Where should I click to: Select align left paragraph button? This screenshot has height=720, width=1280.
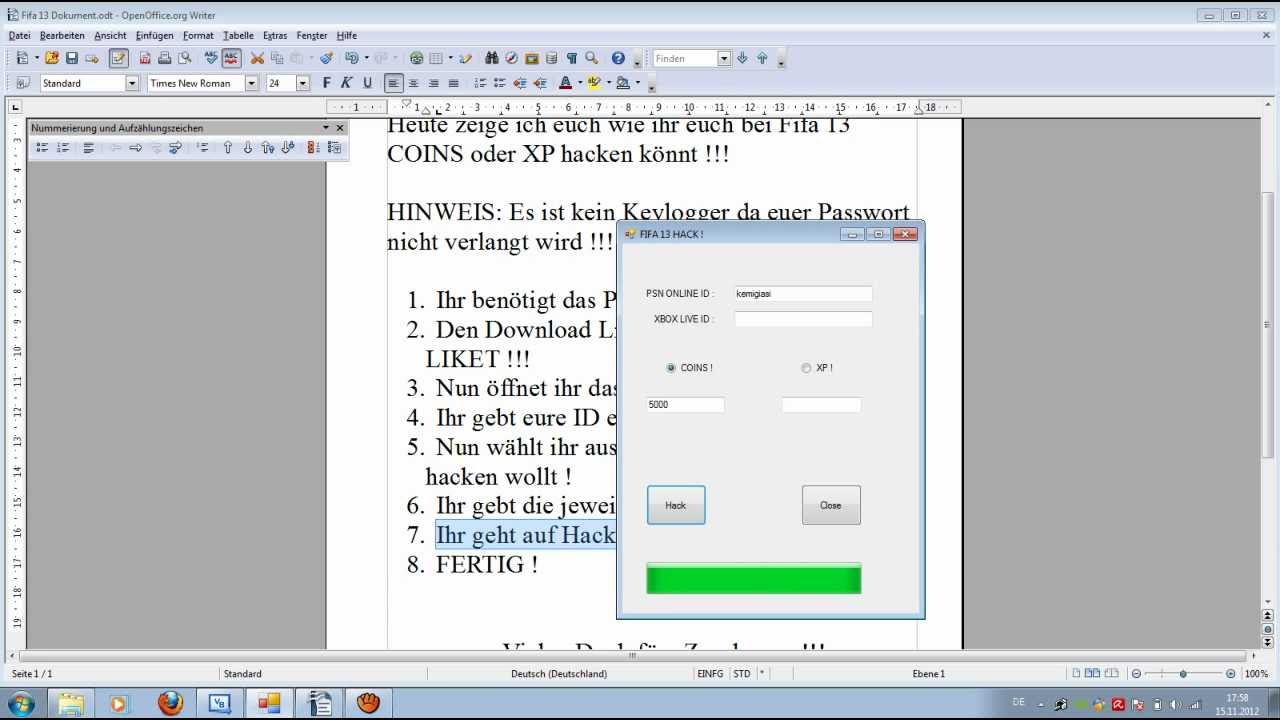(x=395, y=83)
